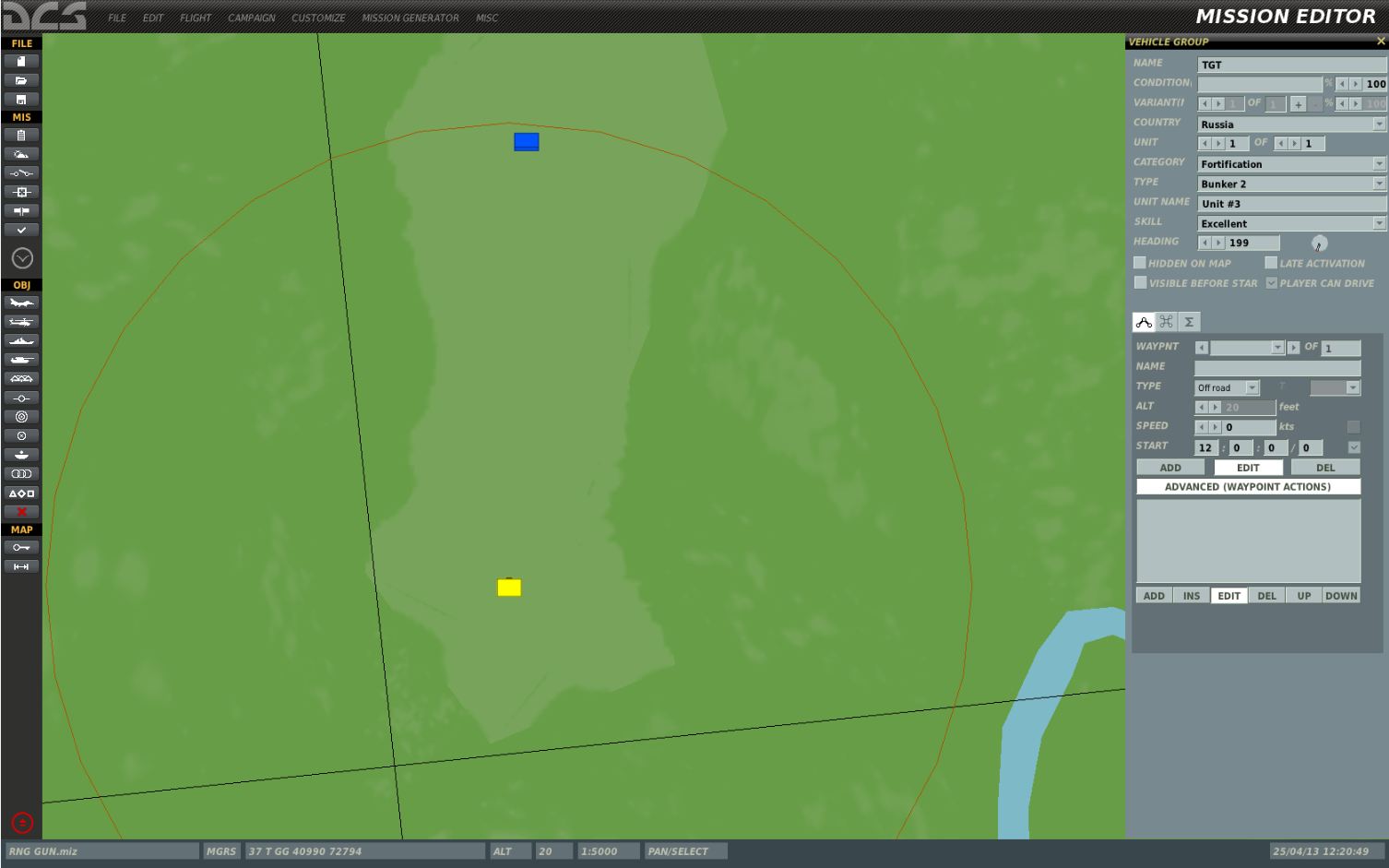Toggle the checkbox beside START time
Image resolution: width=1389 pixels, height=868 pixels.
[1353, 447]
